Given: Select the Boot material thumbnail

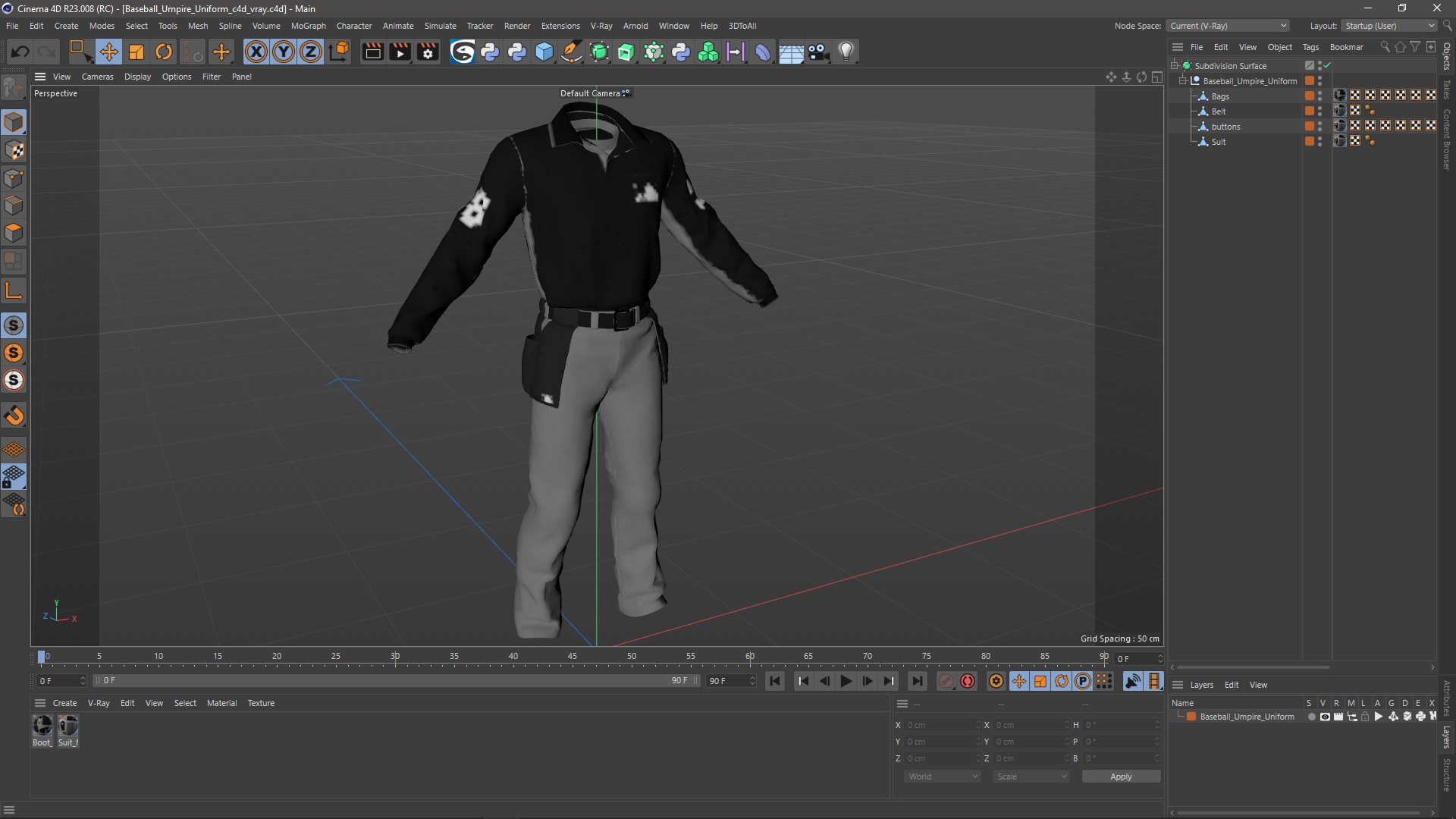Looking at the screenshot, I should (42, 726).
